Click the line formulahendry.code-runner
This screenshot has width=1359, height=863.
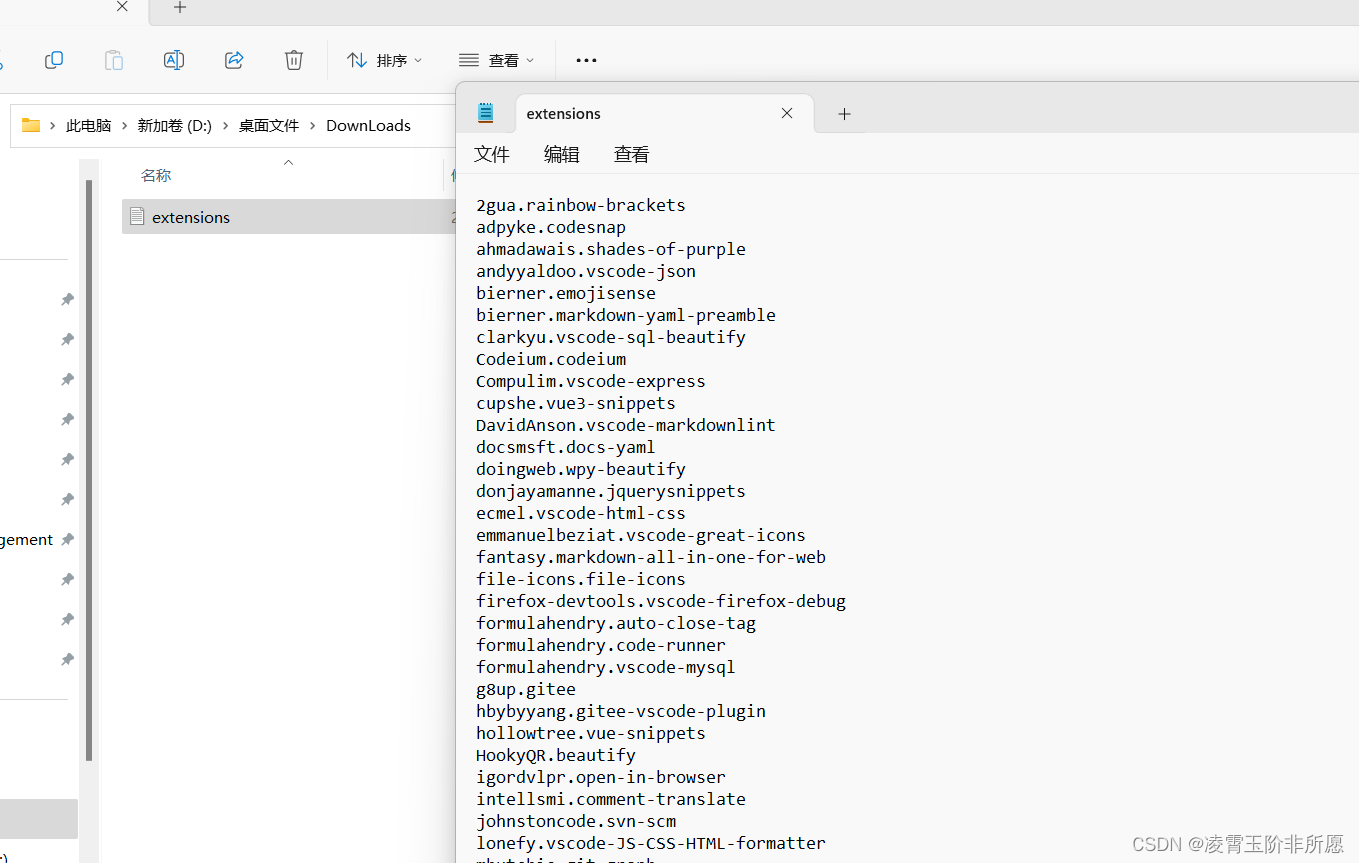601,645
